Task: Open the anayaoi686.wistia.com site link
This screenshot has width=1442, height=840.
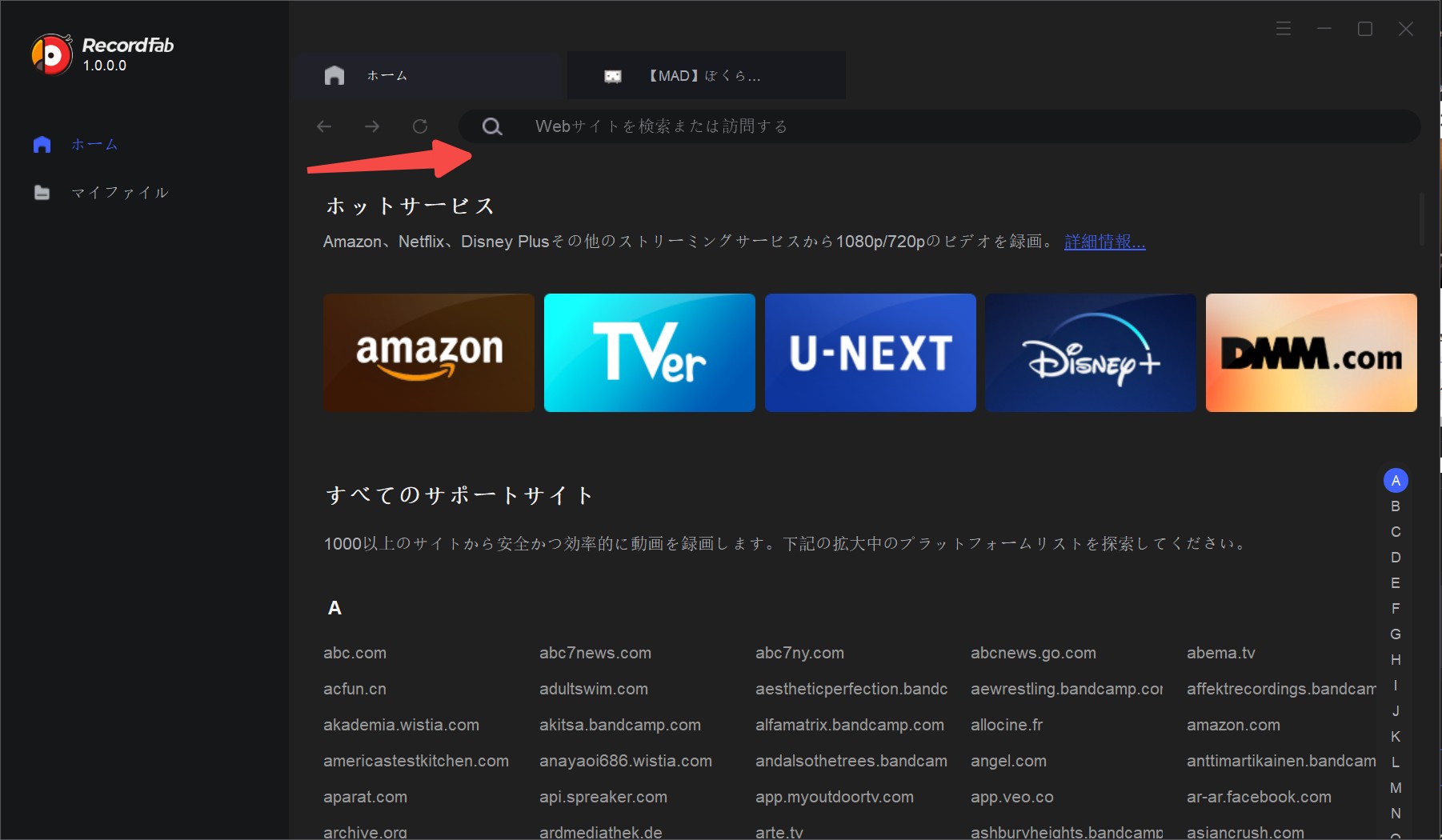Action: [x=626, y=761]
